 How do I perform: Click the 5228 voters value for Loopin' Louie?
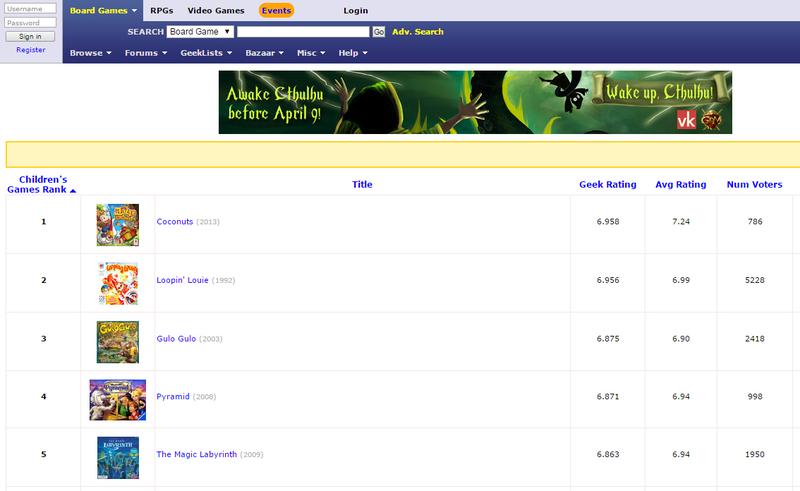(755, 280)
